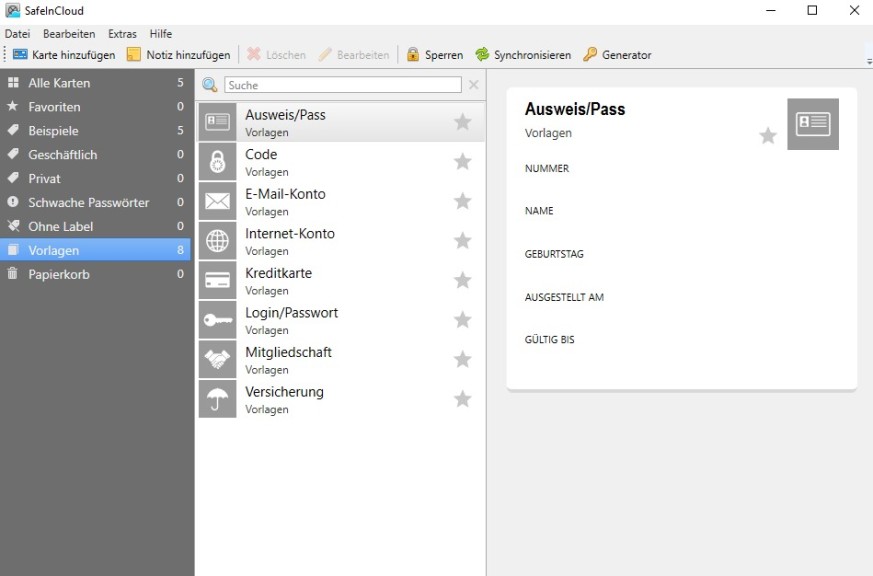Click the Suche search field
This screenshot has width=873, height=576.
342,86
